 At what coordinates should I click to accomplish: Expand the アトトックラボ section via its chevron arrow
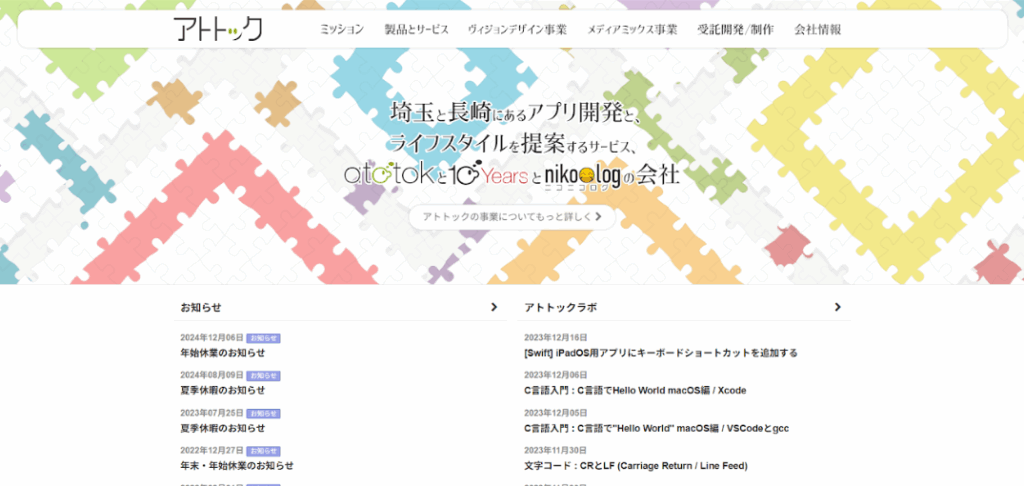point(837,307)
